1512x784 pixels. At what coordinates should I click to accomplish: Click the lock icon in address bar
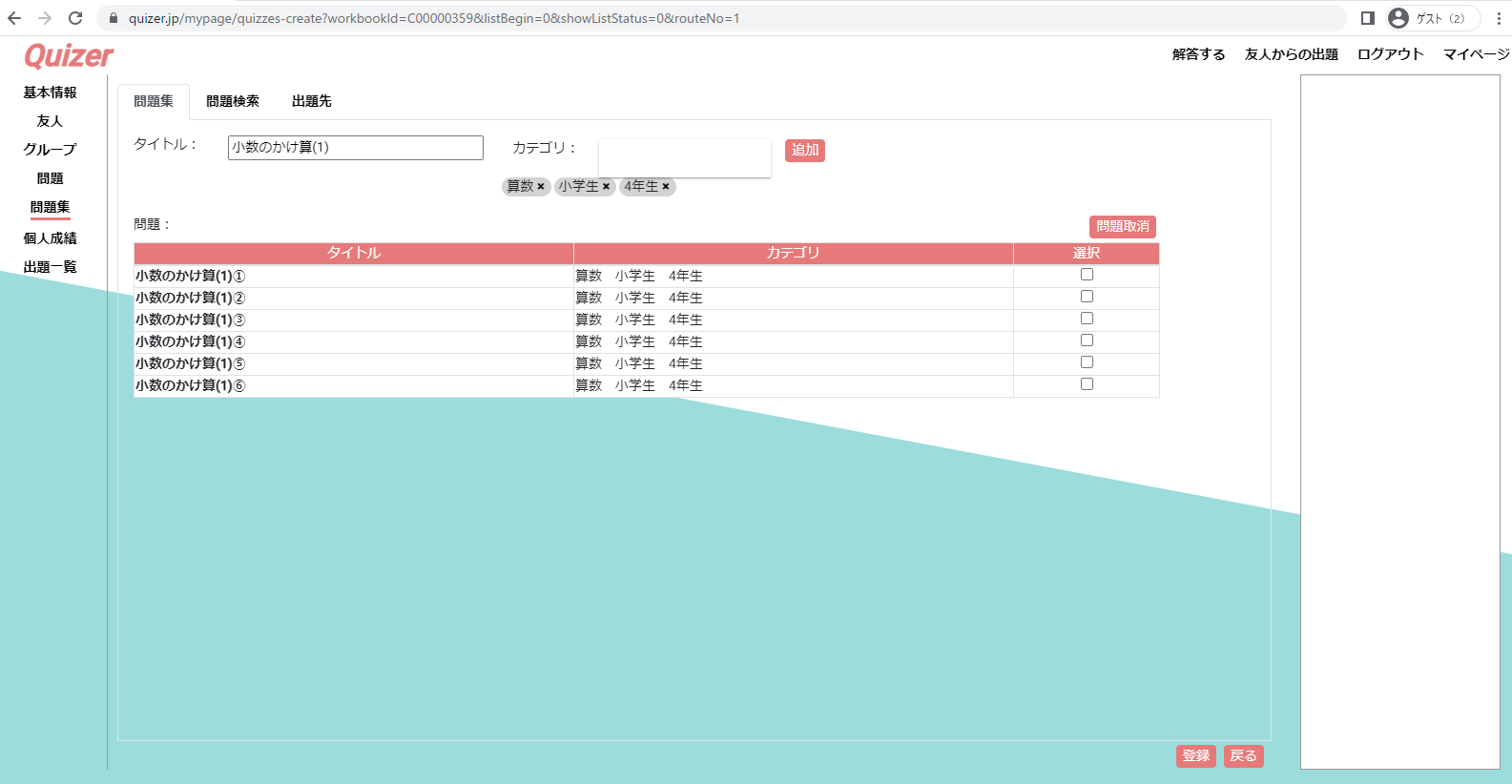(x=114, y=18)
